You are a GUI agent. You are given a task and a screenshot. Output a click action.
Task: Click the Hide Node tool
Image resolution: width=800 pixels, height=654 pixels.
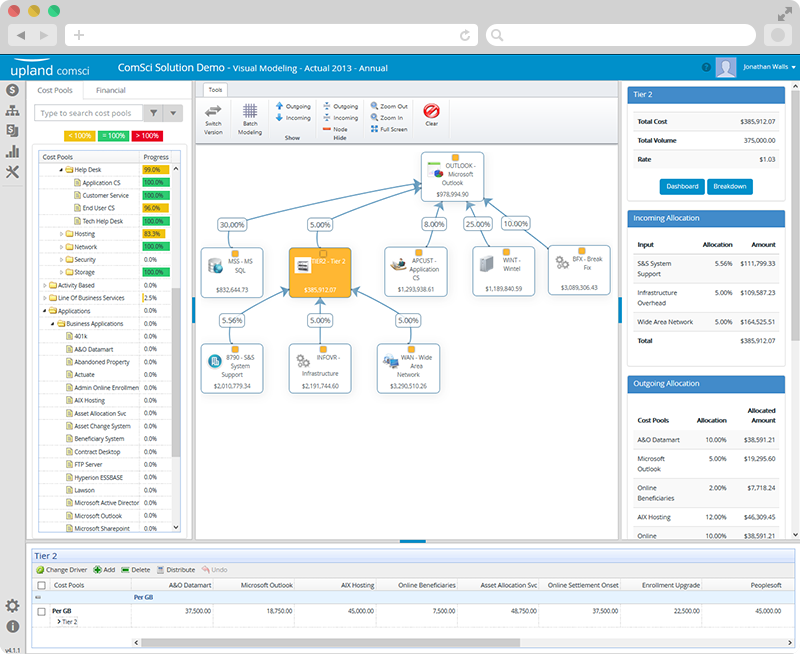[x=337, y=127]
